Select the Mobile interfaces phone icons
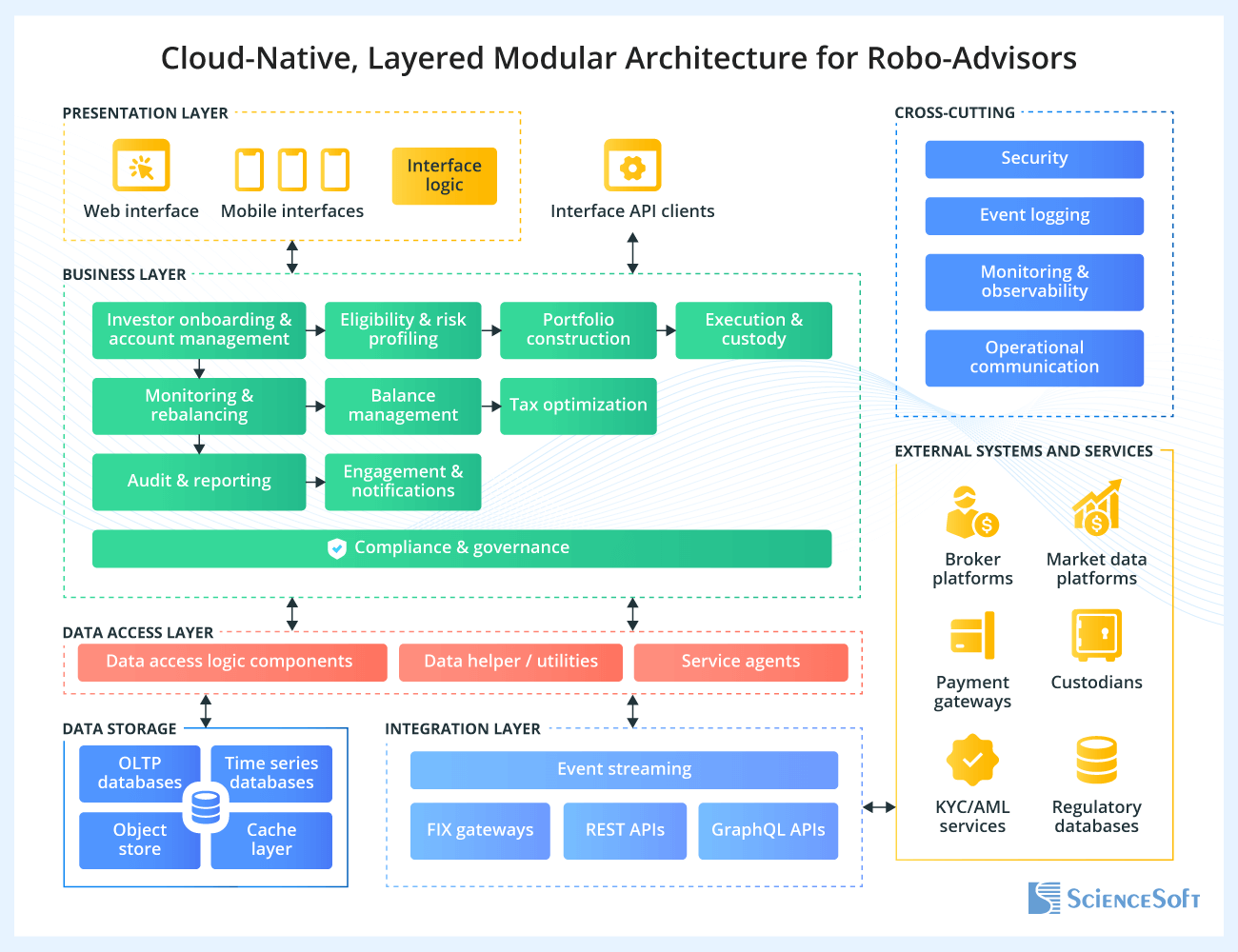The height and width of the screenshot is (952, 1238). 291,169
